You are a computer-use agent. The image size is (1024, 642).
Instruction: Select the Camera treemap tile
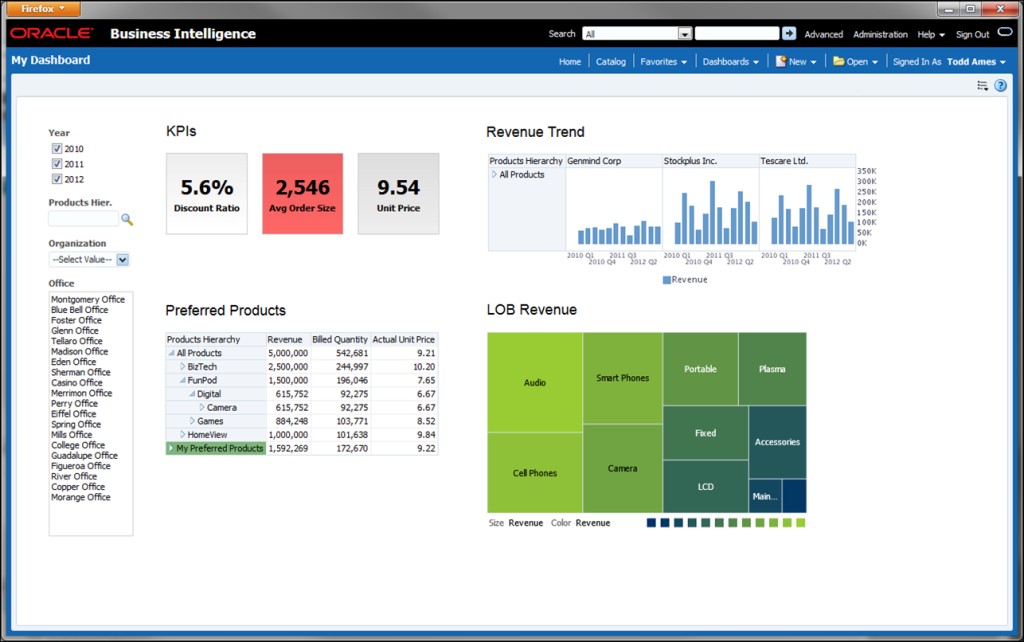pyautogui.click(x=622, y=468)
